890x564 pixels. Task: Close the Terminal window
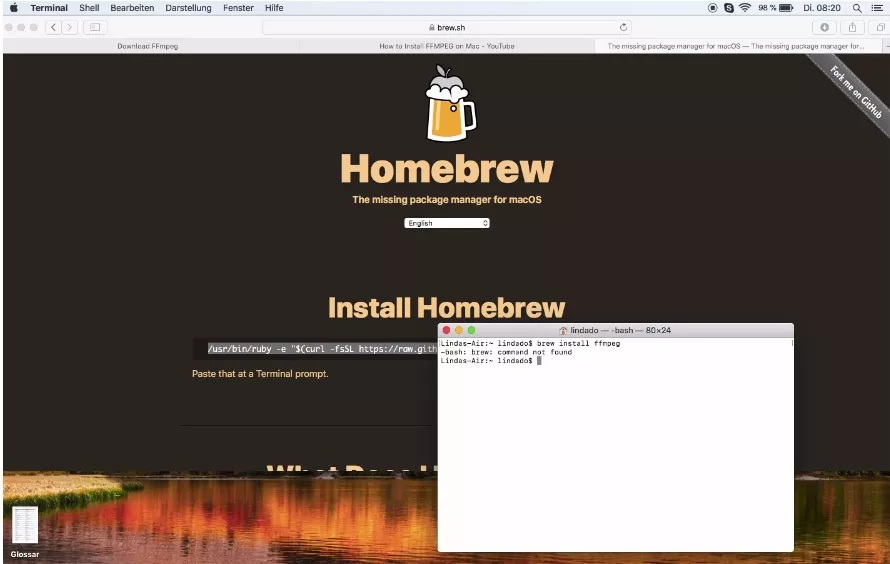click(446, 330)
